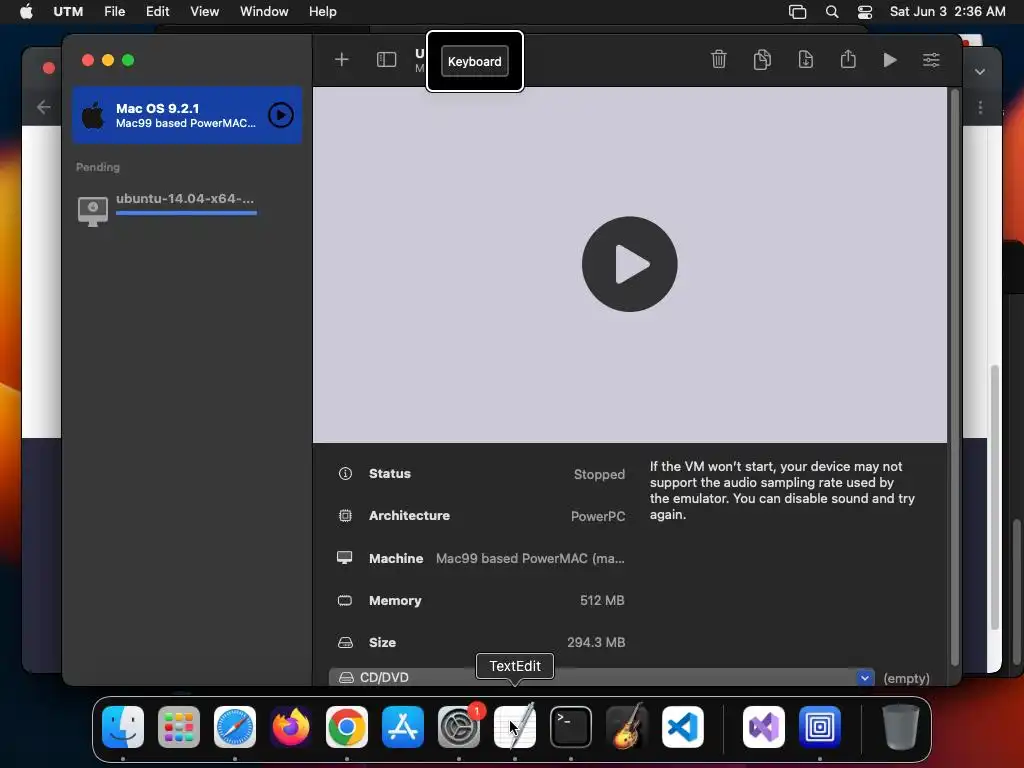Click the UTM window vertical scrollbar
This screenshot has height=768, width=1024.
tap(955, 377)
